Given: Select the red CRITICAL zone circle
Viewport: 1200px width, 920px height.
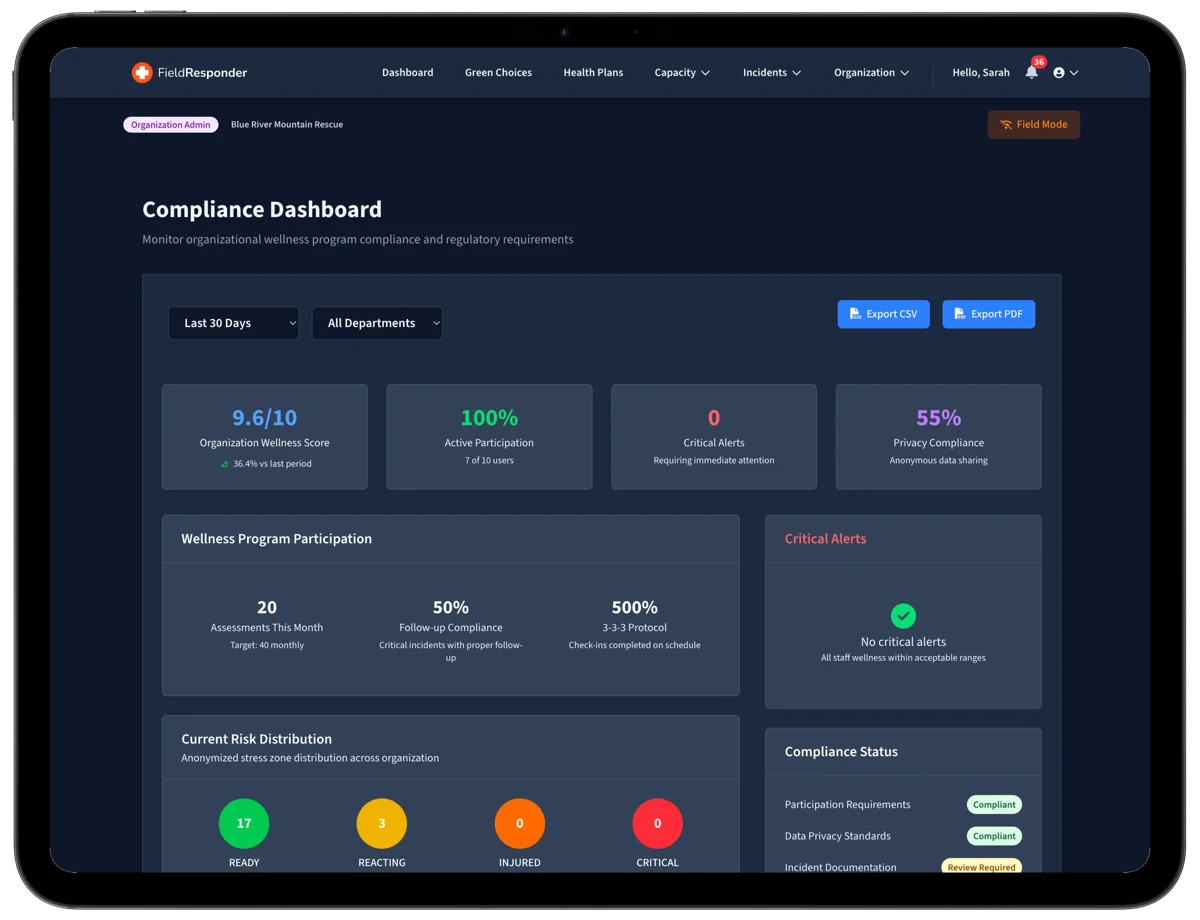Looking at the screenshot, I should click(657, 822).
